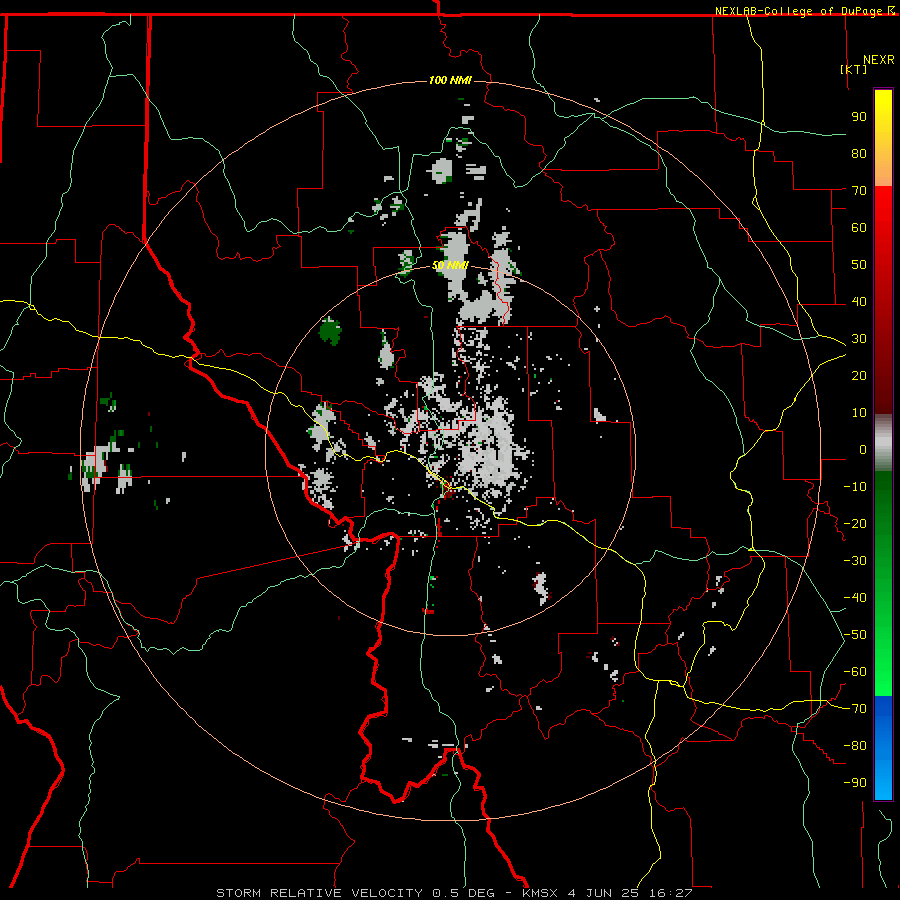The image size is (900, 900).
Task: Click the -80 value on velocity scale
Action: pyautogui.click(x=855, y=746)
